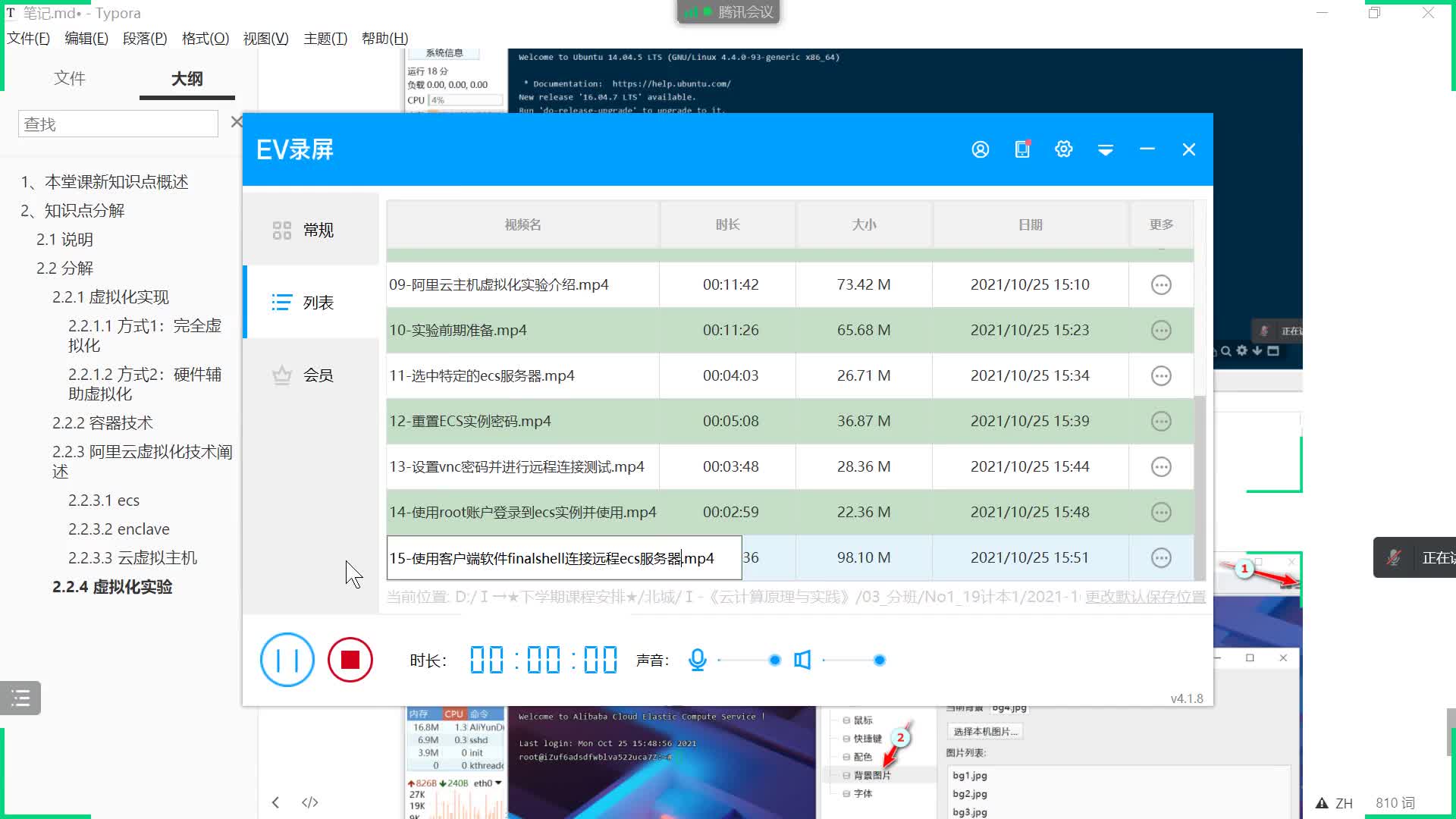The width and height of the screenshot is (1456, 819).
Task: Toggle the microphone icon
Action: (x=697, y=660)
